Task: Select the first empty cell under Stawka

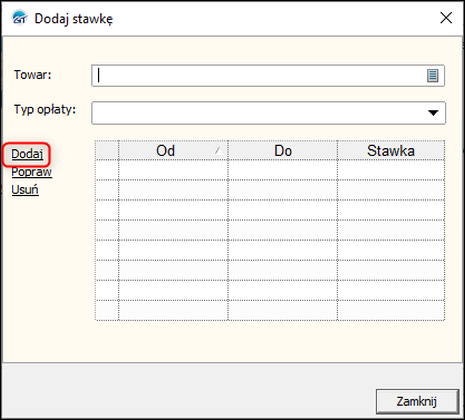Action: [391, 170]
